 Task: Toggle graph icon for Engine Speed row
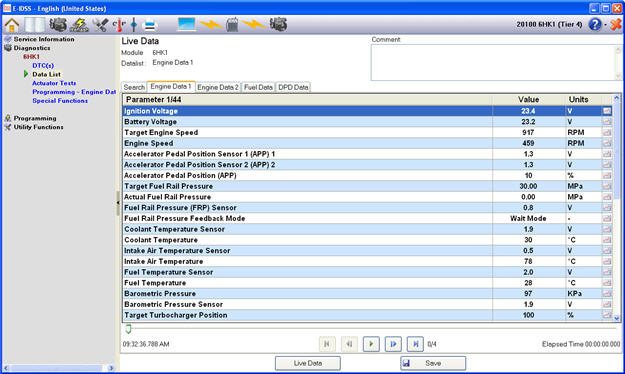pyautogui.click(x=607, y=143)
